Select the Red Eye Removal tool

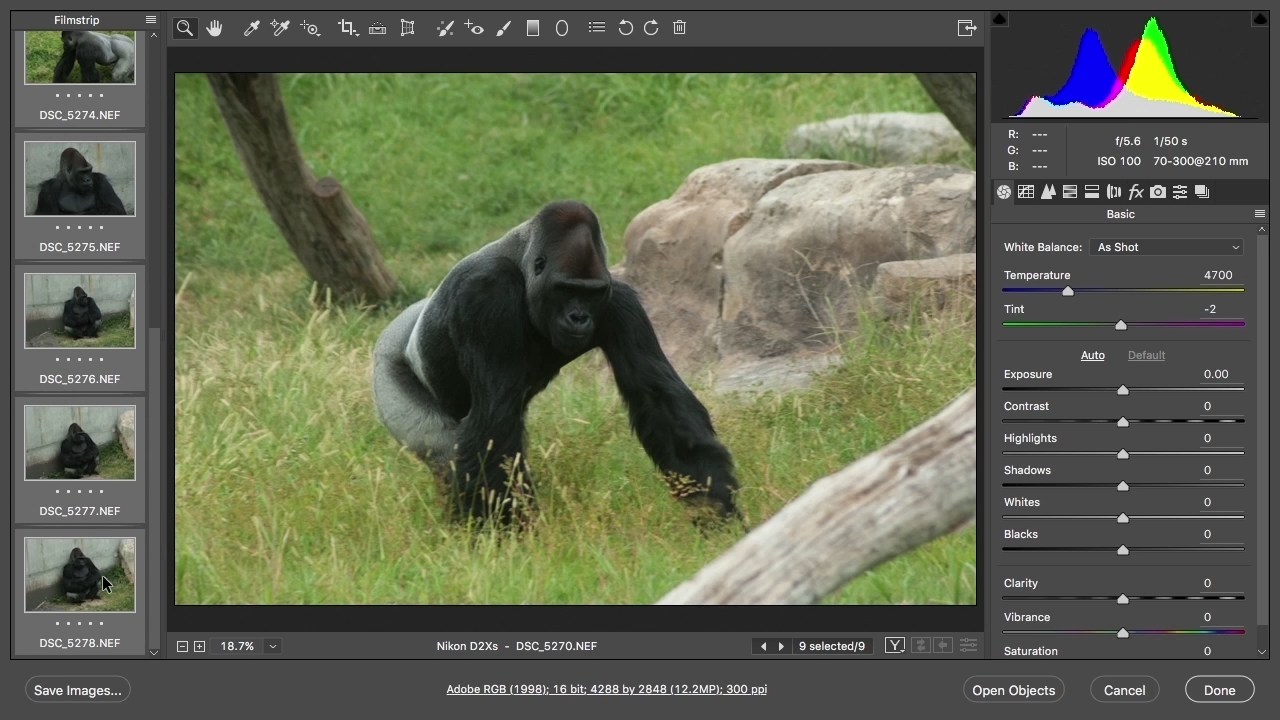474,28
